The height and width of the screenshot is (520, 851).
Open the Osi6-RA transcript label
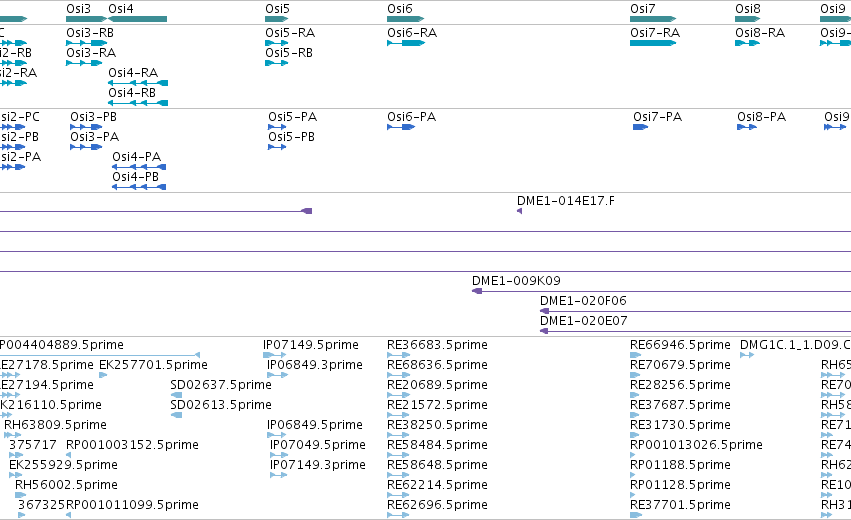tap(412, 33)
